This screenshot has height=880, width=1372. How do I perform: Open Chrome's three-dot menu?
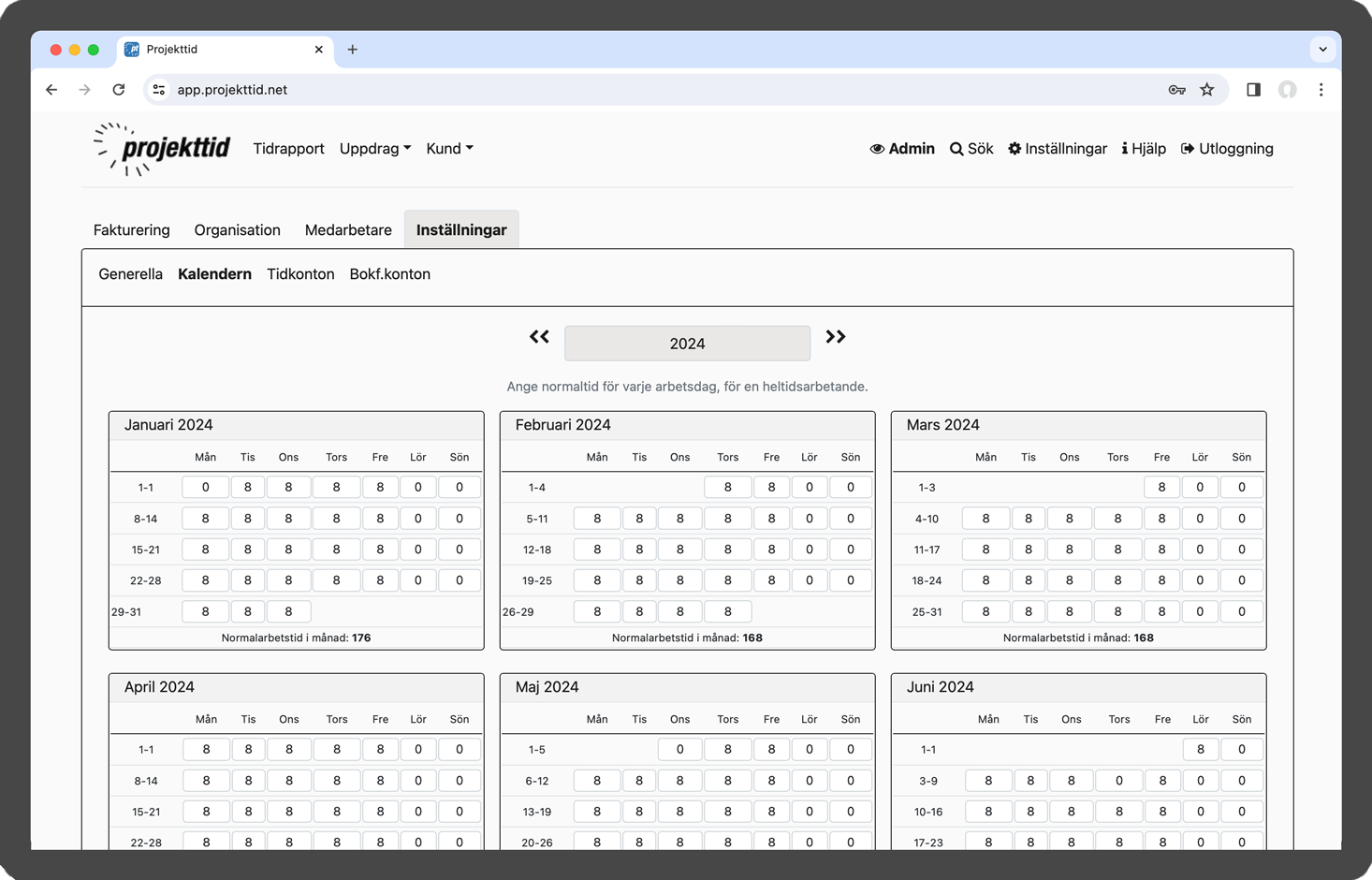coord(1321,90)
